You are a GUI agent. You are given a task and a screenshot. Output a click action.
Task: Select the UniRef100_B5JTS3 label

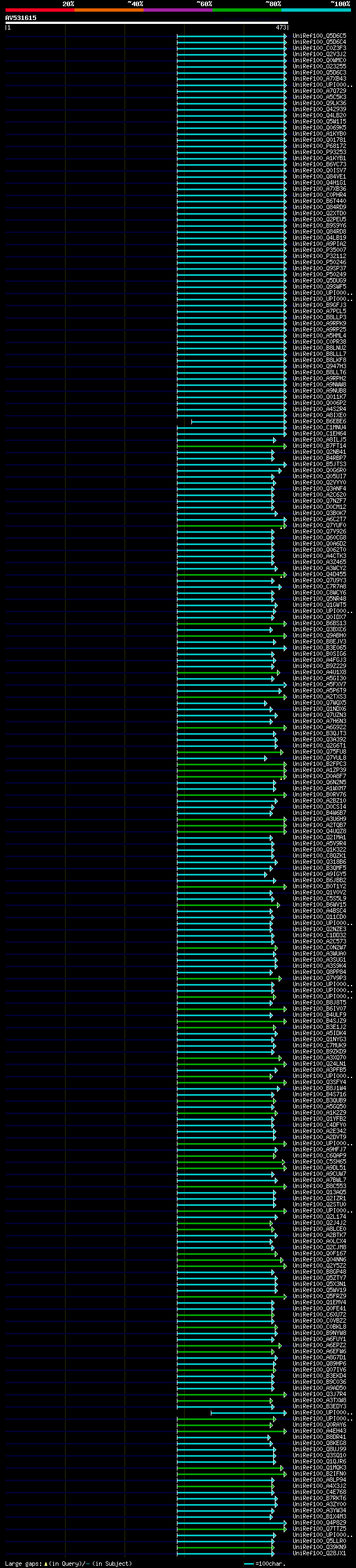(x=319, y=464)
